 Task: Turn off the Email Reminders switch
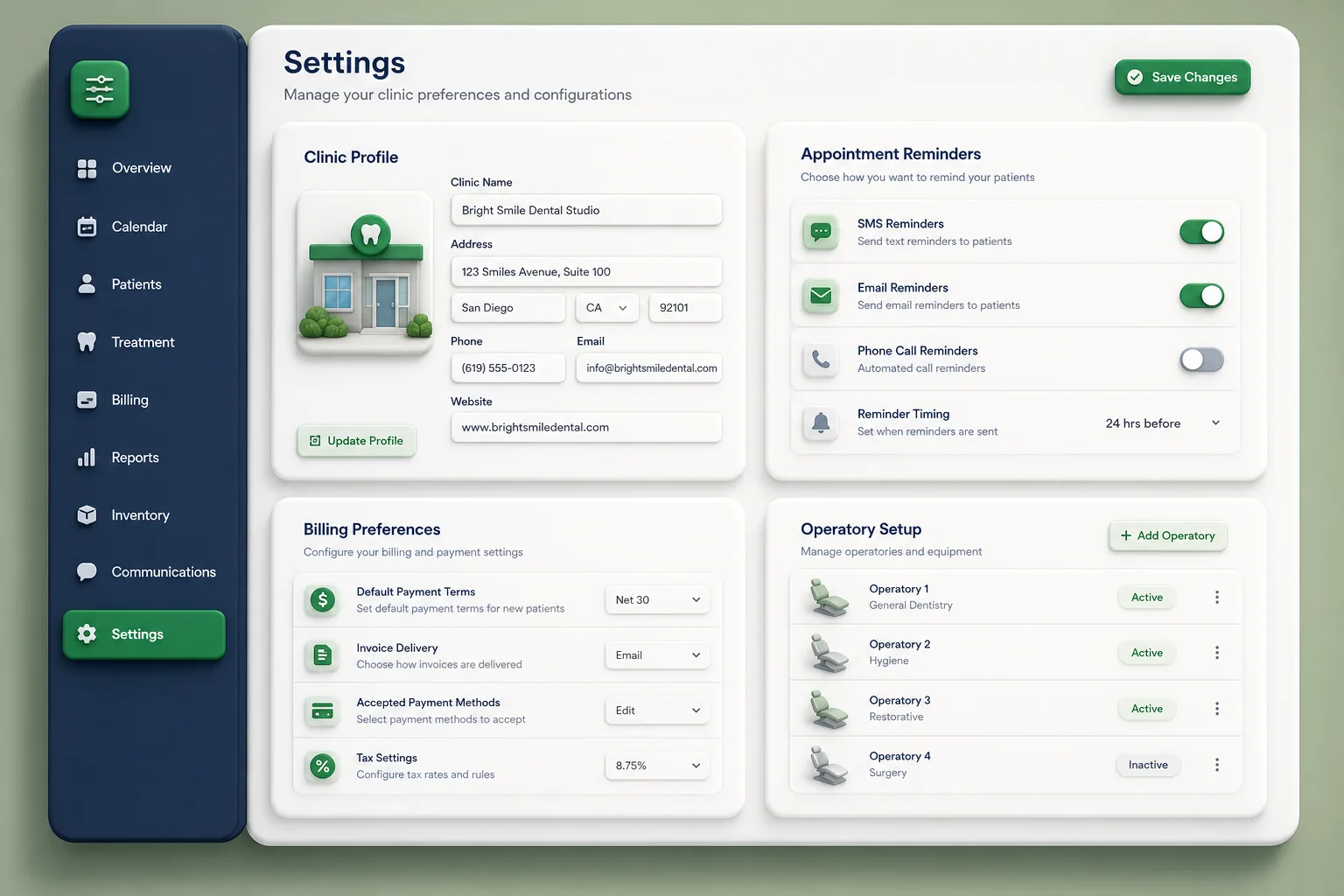click(x=1201, y=296)
